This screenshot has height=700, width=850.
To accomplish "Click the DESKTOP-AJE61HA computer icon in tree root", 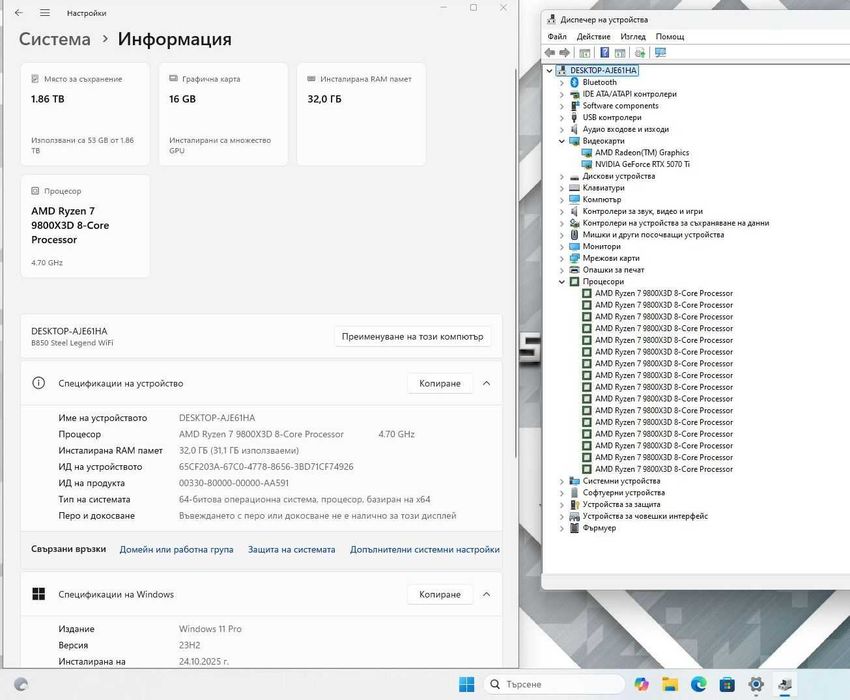I will tap(562, 70).
